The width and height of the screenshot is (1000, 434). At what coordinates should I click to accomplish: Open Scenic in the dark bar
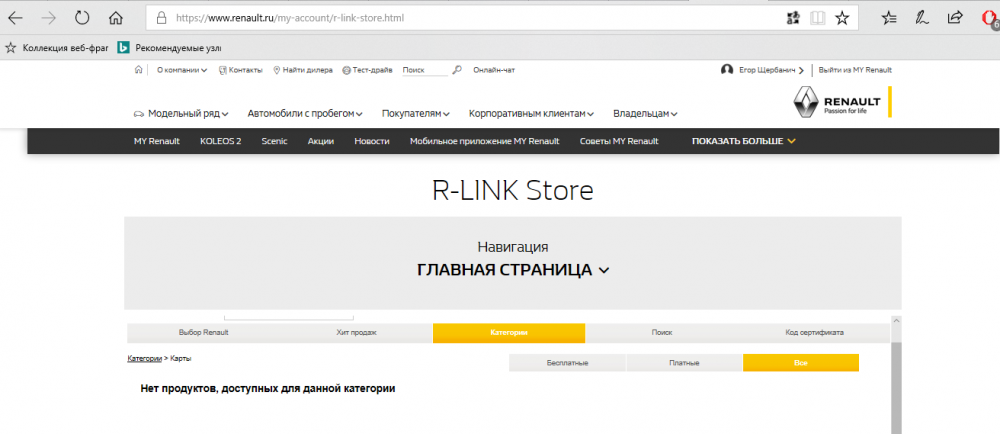(274, 141)
